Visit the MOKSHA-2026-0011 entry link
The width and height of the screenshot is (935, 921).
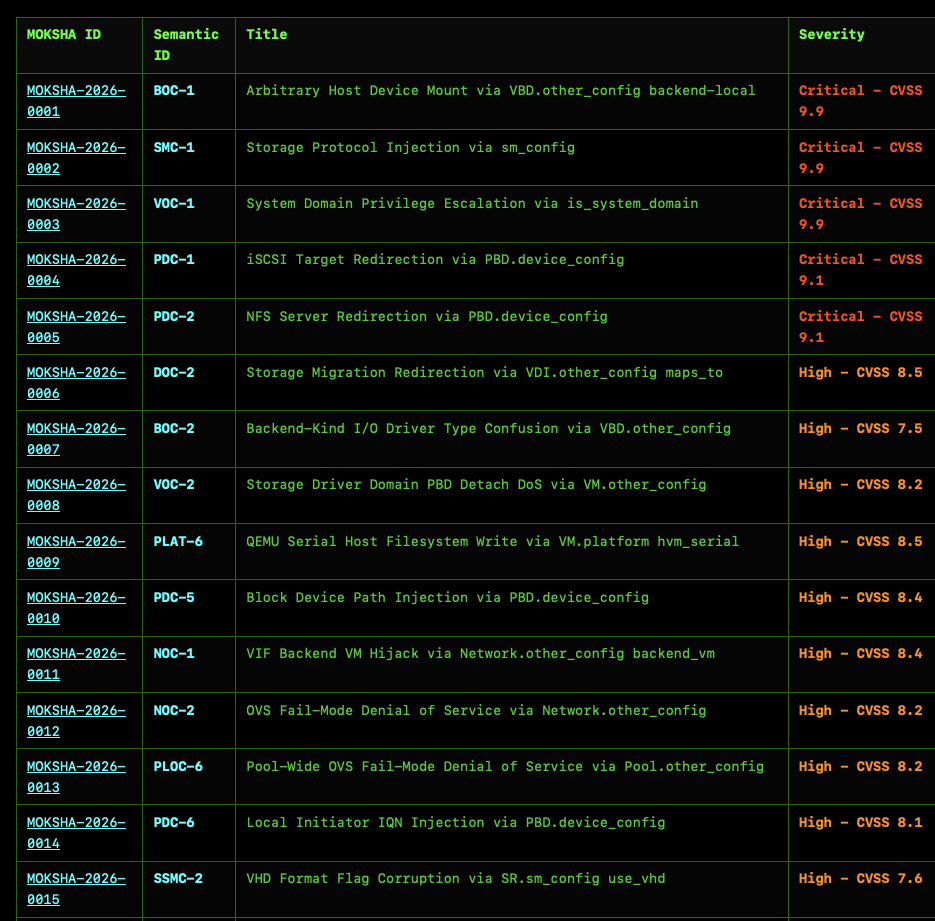pyautogui.click(x=76, y=664)
